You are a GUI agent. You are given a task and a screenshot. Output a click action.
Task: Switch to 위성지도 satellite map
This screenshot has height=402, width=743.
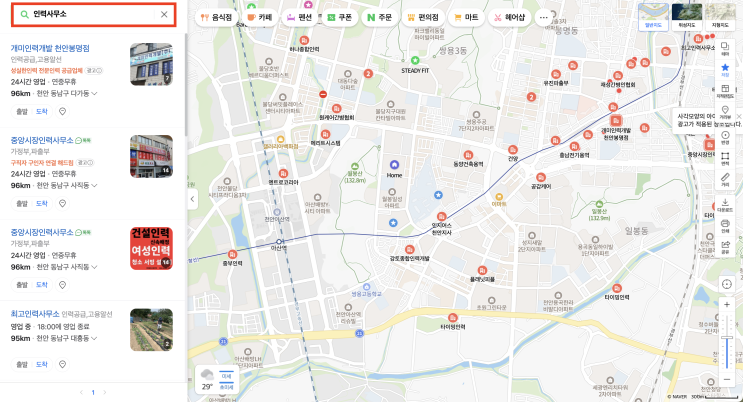pos(687,17)
